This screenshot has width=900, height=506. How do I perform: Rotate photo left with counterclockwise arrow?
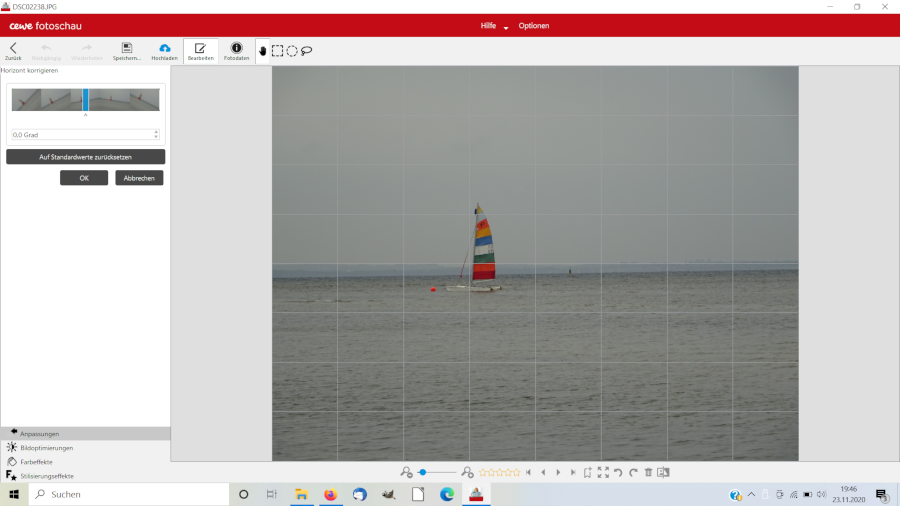click(x=618, y=472)
